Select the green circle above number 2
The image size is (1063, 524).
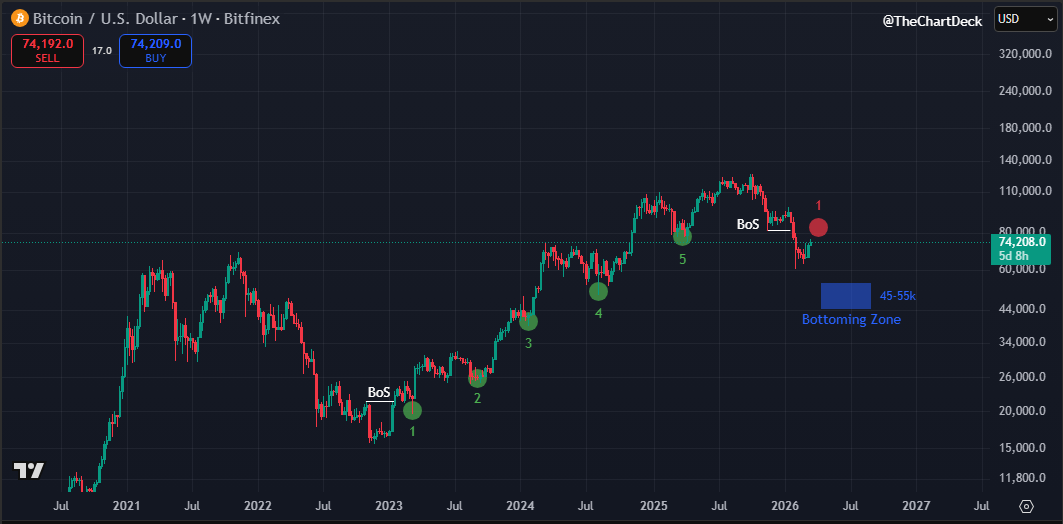click(477, 378)
